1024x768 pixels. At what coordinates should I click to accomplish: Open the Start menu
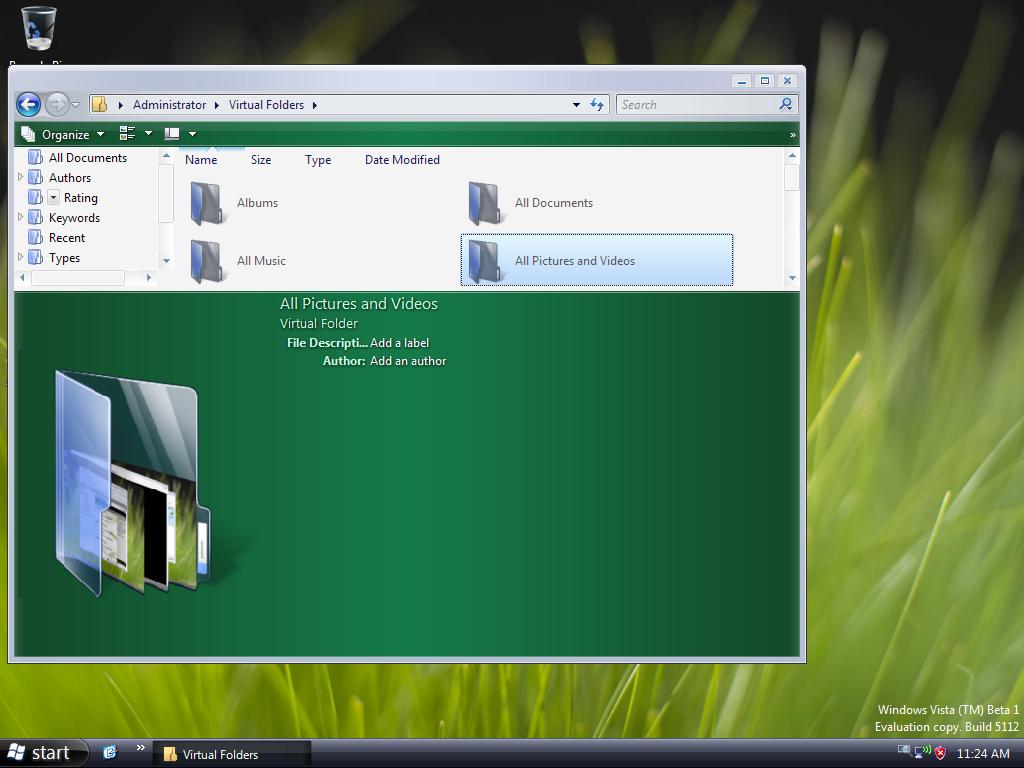click(43, 753)
